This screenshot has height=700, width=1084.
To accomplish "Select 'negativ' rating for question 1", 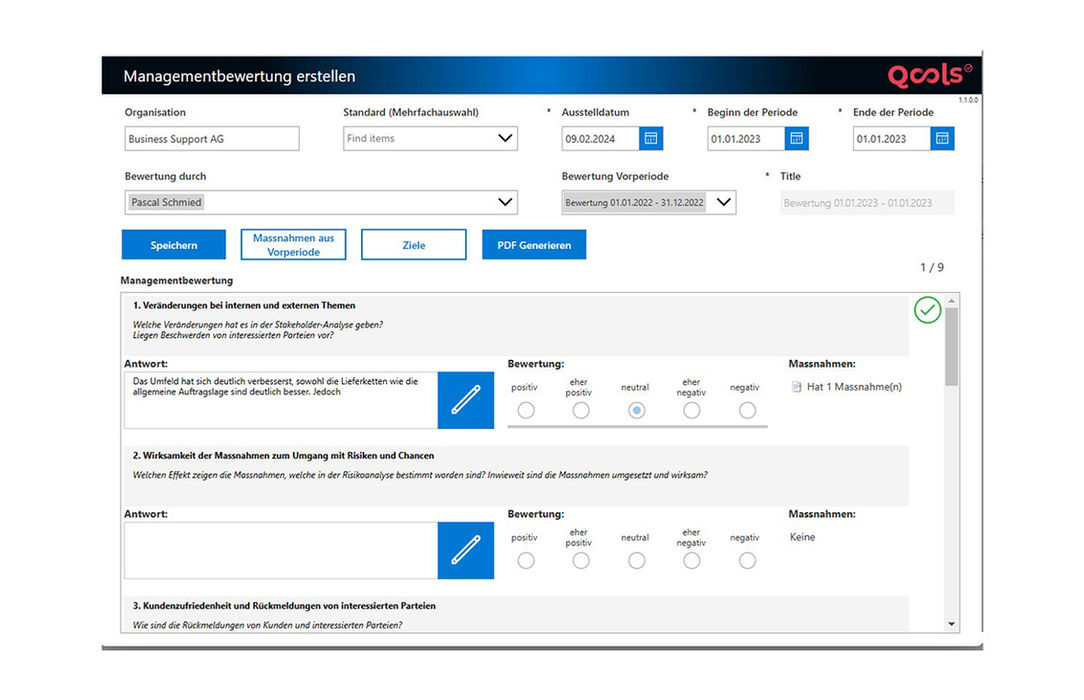I will point(747,410).
